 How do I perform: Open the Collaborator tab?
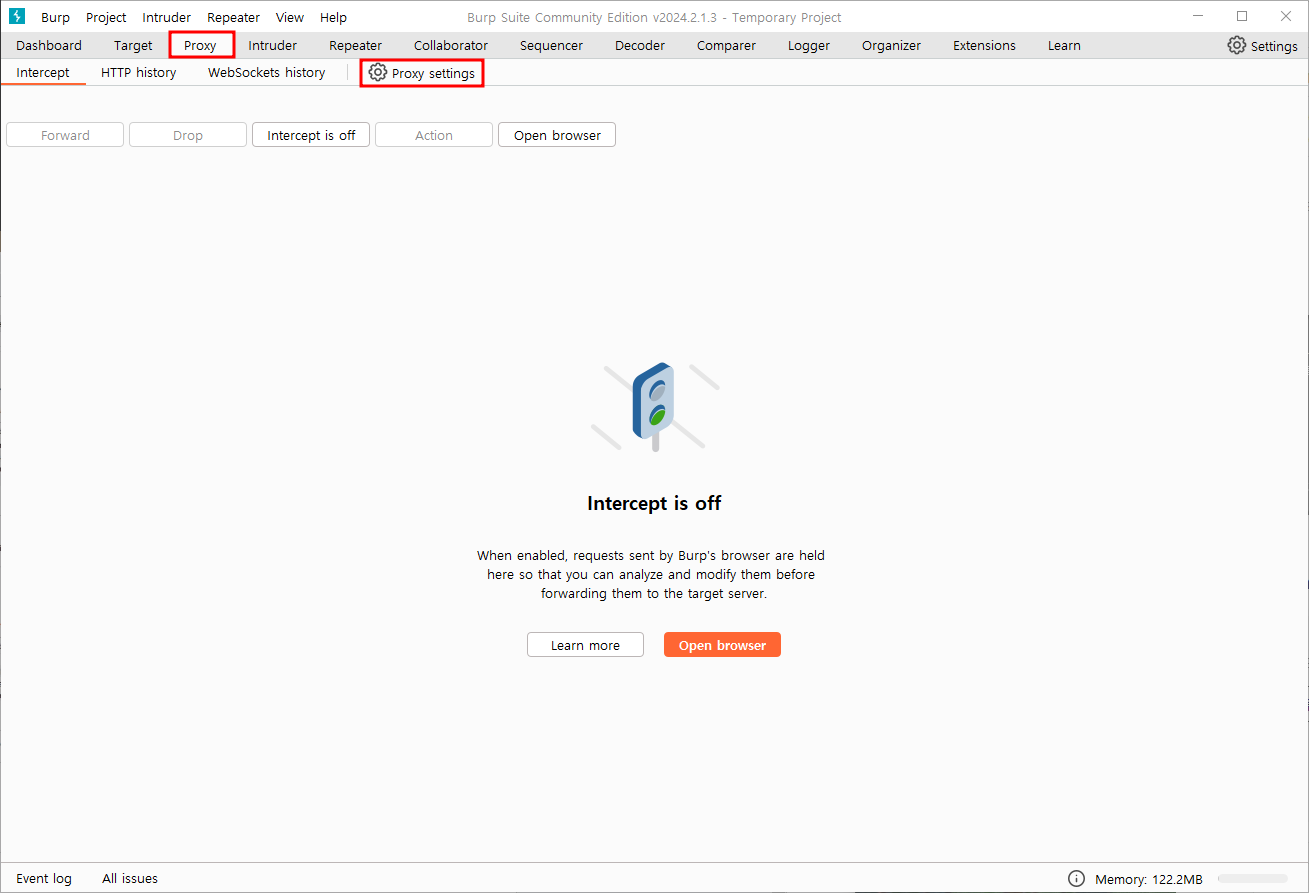coord(451,45)
